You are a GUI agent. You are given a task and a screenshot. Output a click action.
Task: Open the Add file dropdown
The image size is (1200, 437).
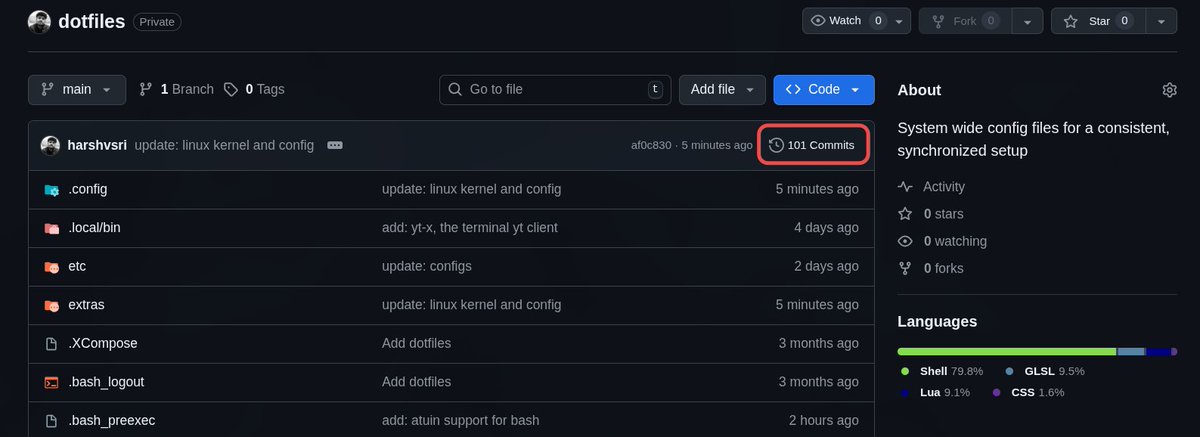tap(722, 89)
